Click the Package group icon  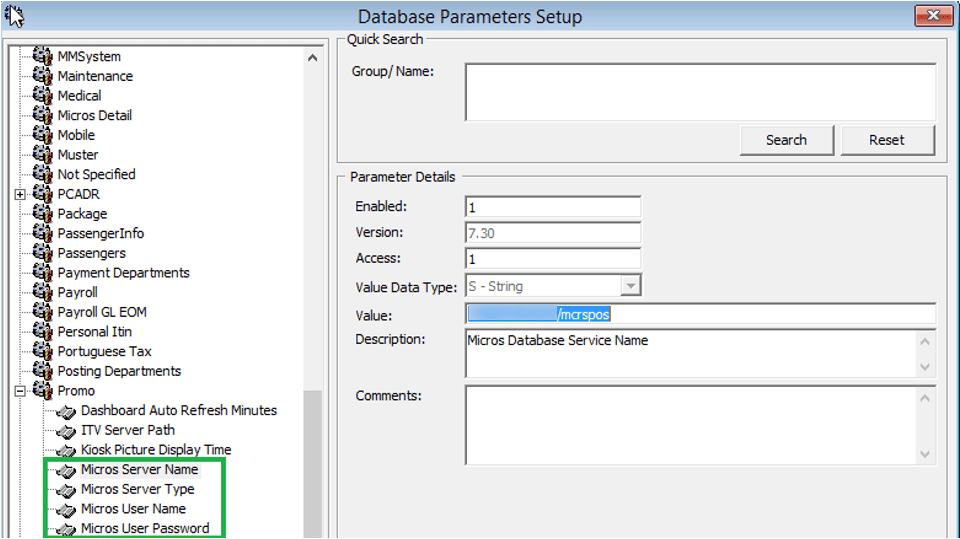pos(42,213)
